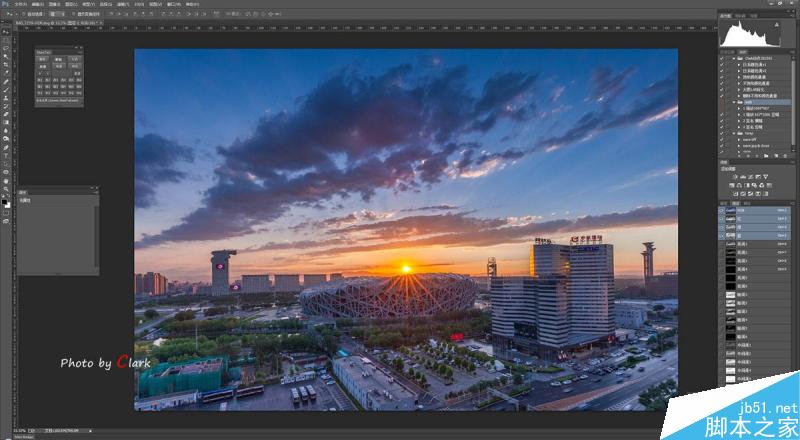Select the Horizontal Type tool
The height and width of the screenshot is (440, 800).
6,155
